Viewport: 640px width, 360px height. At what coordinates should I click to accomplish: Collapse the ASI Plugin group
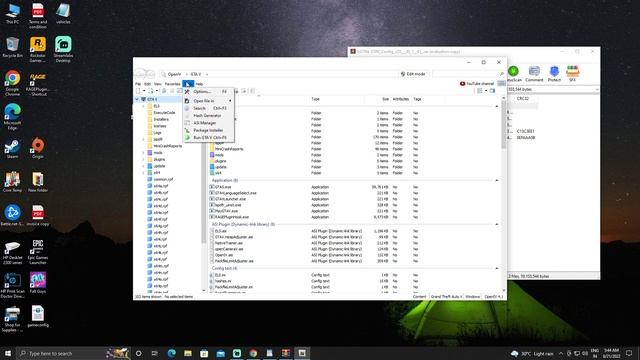tap(497, 224)
